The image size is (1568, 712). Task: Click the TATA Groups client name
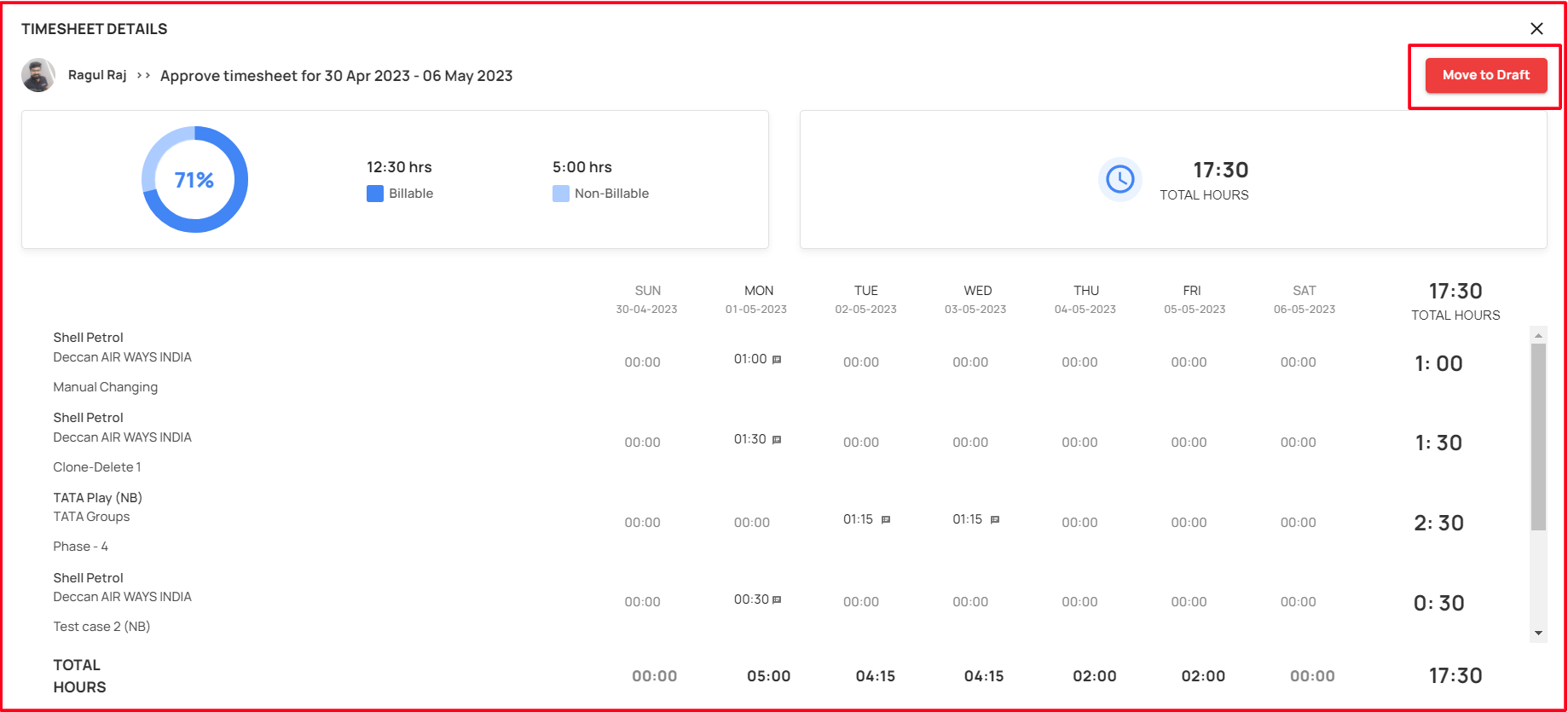pyautogui.click(x=91, y=517)
